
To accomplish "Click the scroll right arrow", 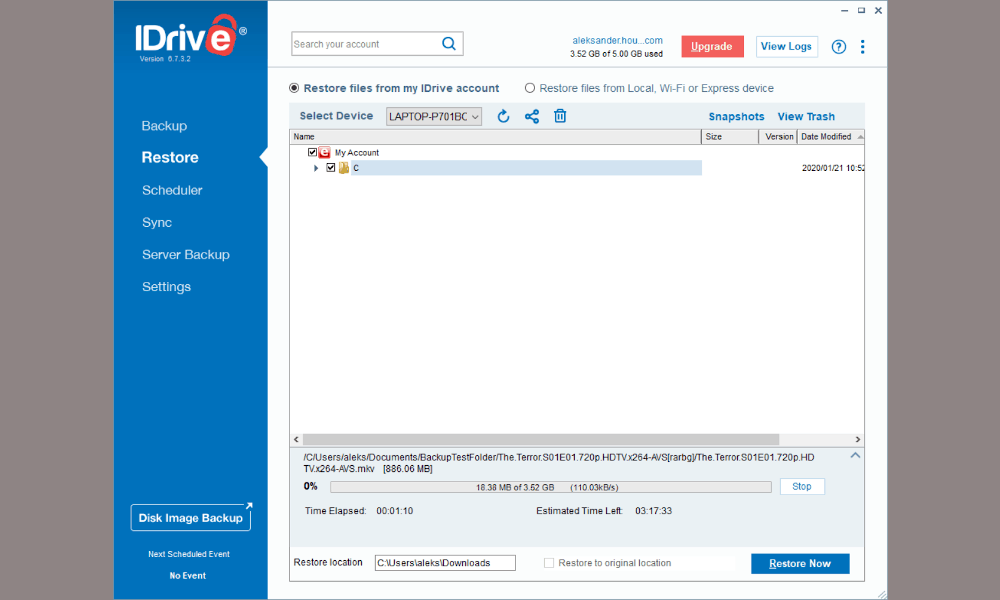I will (858, 439).
